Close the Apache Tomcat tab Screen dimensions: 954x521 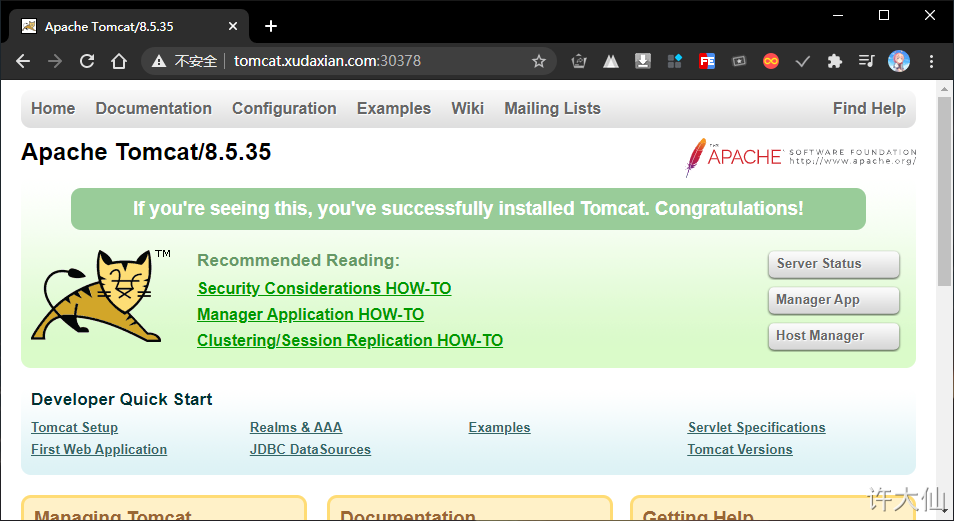tap(233, 26)
